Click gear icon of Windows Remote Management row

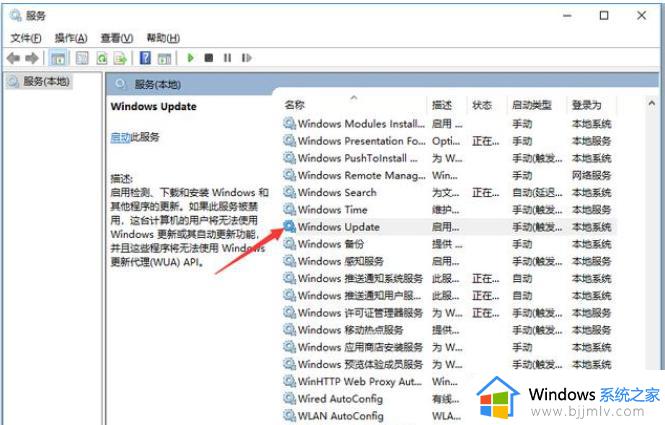pyautogui.click(x=290, y=175)
